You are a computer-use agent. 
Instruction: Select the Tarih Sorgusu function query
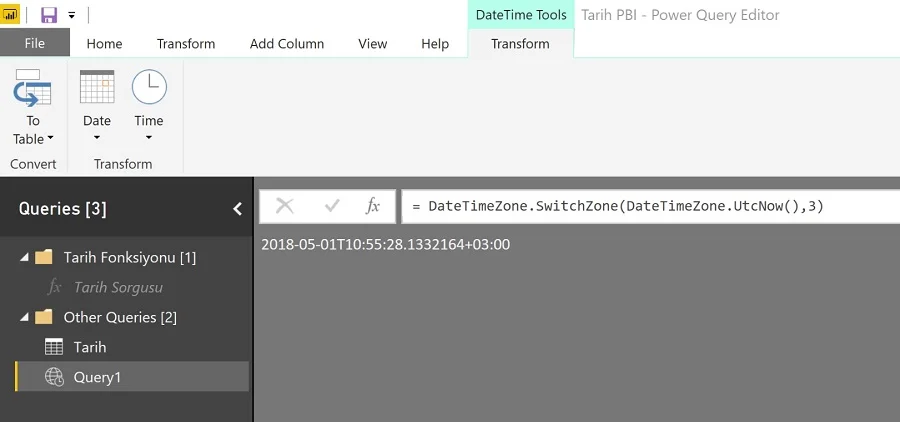pos(118,288)
